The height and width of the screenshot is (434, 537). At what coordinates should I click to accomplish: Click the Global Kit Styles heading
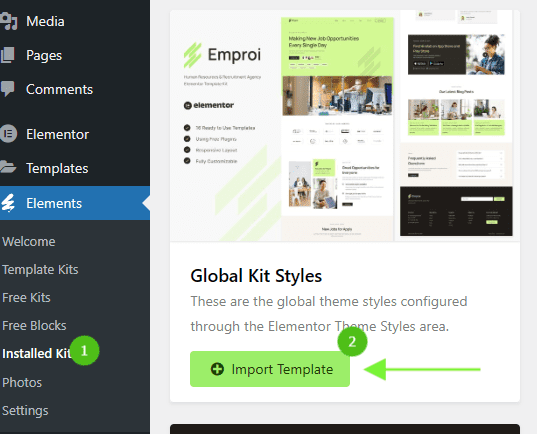point(256,276)
